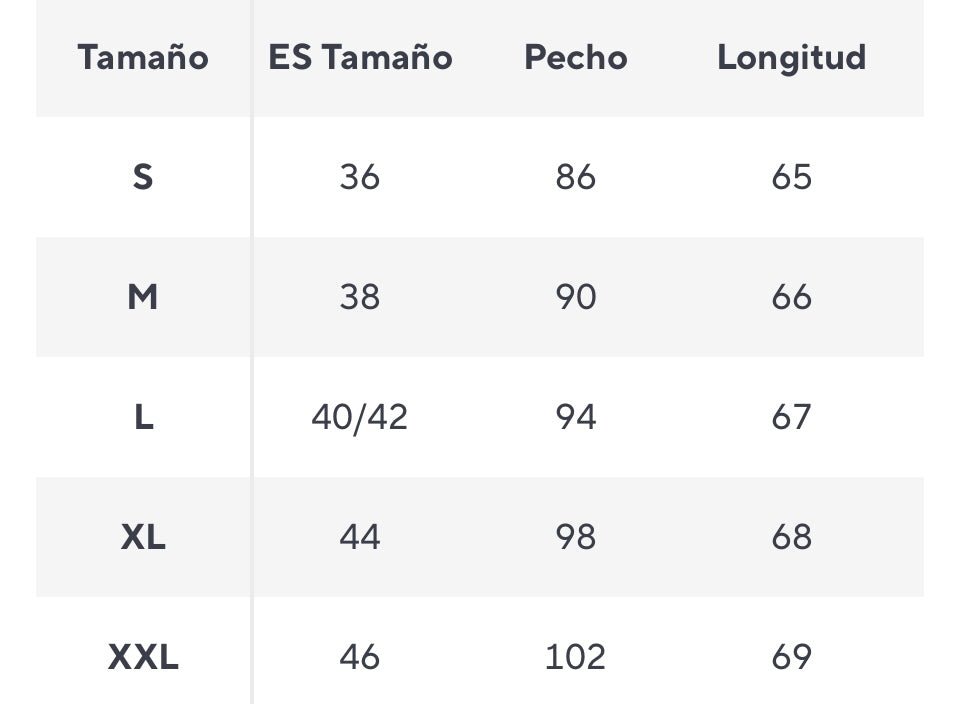Screen dimensions: 960x704
Task: Click length value 65
Action: click(791, 177)
